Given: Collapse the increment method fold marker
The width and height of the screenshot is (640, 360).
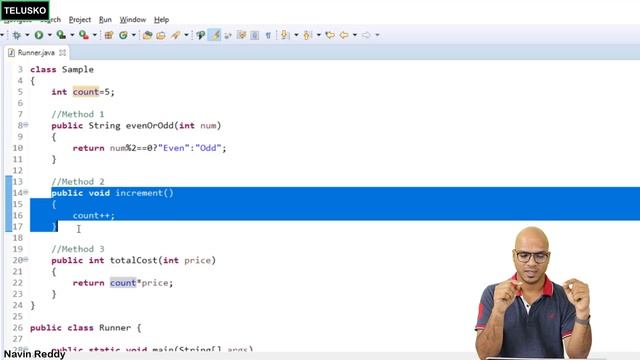Looking at the screenshot, I should point(26,192).
